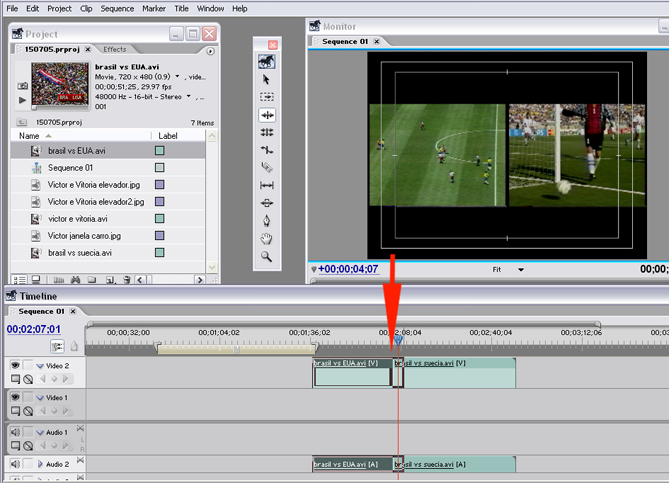Click the timeline timecode 00;02;07;01

[33, 329]
